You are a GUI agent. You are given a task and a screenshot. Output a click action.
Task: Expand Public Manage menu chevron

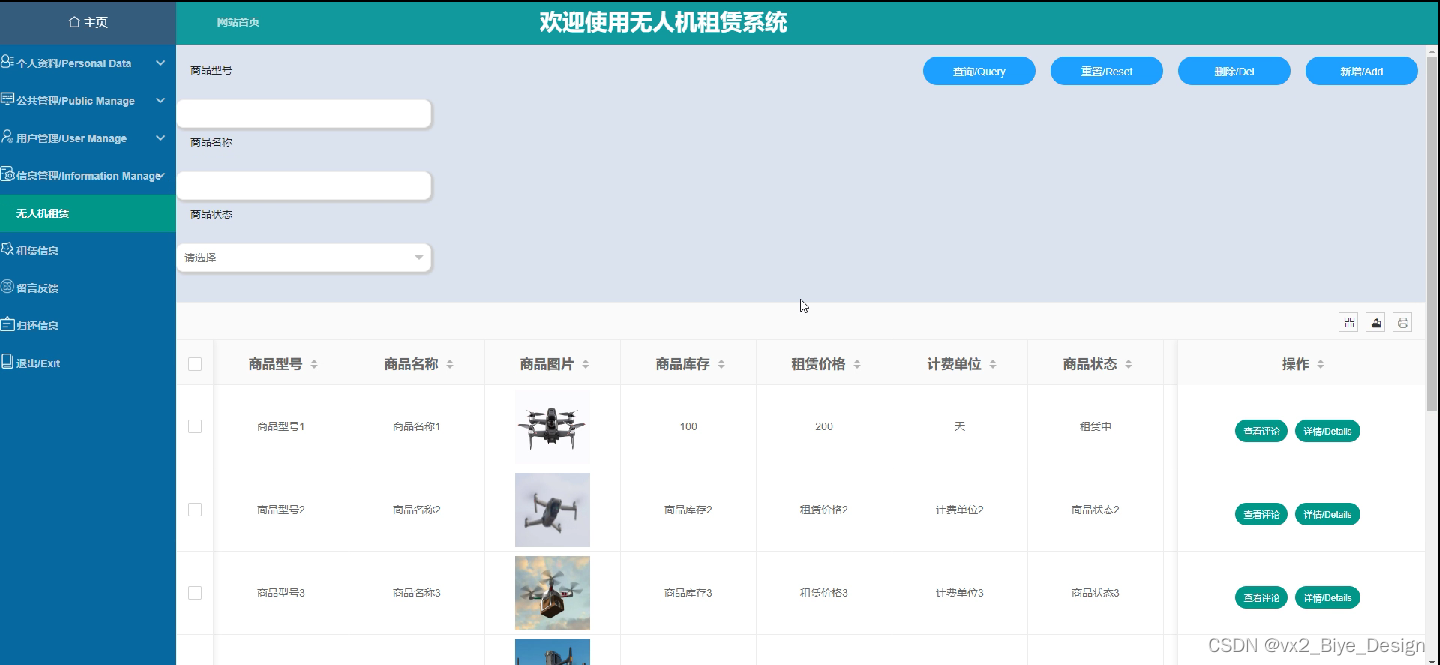point(160,100)
